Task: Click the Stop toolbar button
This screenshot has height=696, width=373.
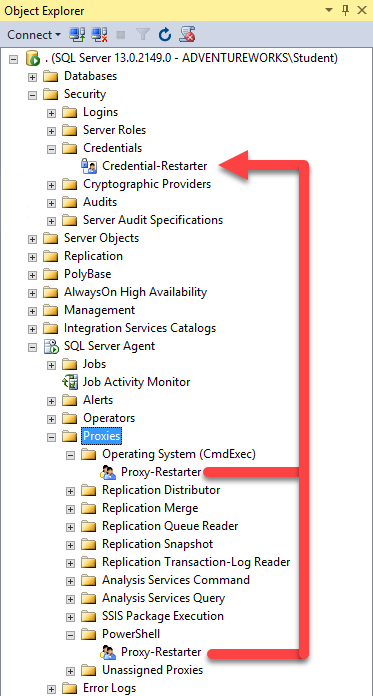Action: tap(121, 35)
